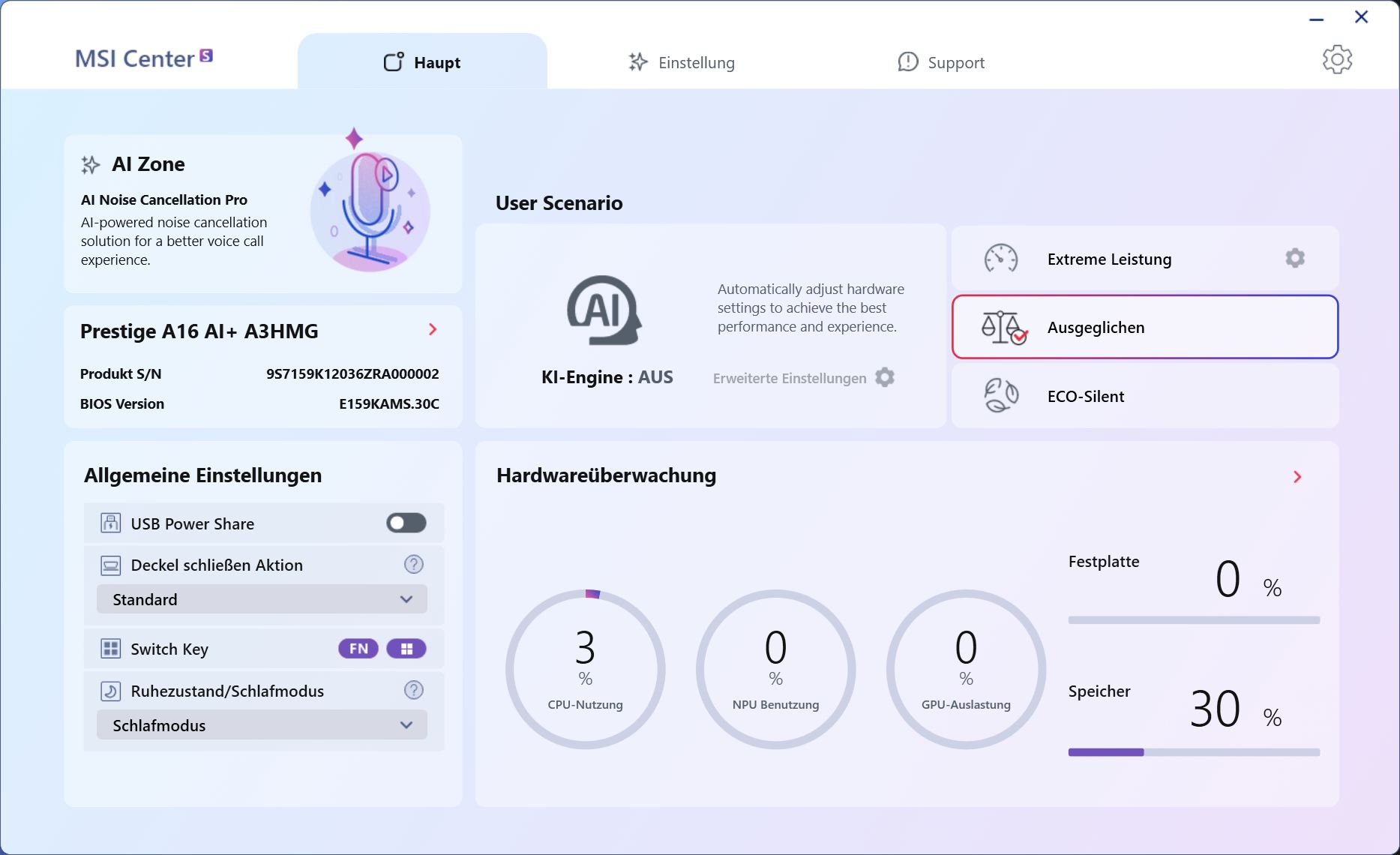
Task: Close the MSI Center window
Action: coord(1362,16)
